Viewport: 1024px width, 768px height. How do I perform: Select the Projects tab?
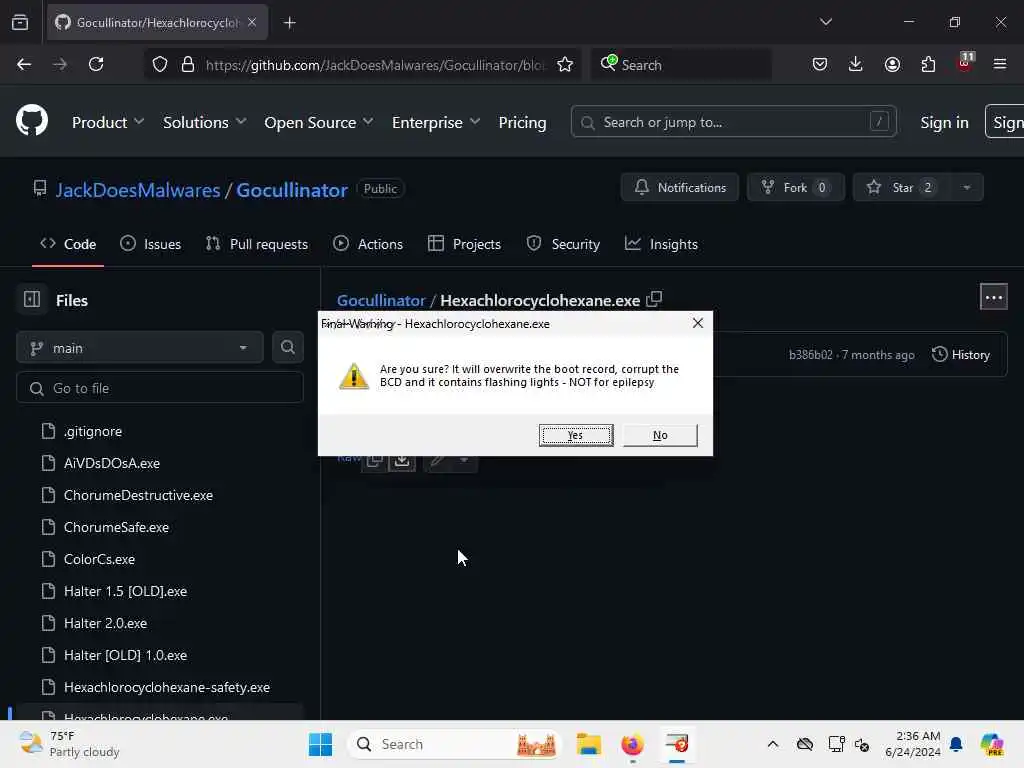point(464,244)
